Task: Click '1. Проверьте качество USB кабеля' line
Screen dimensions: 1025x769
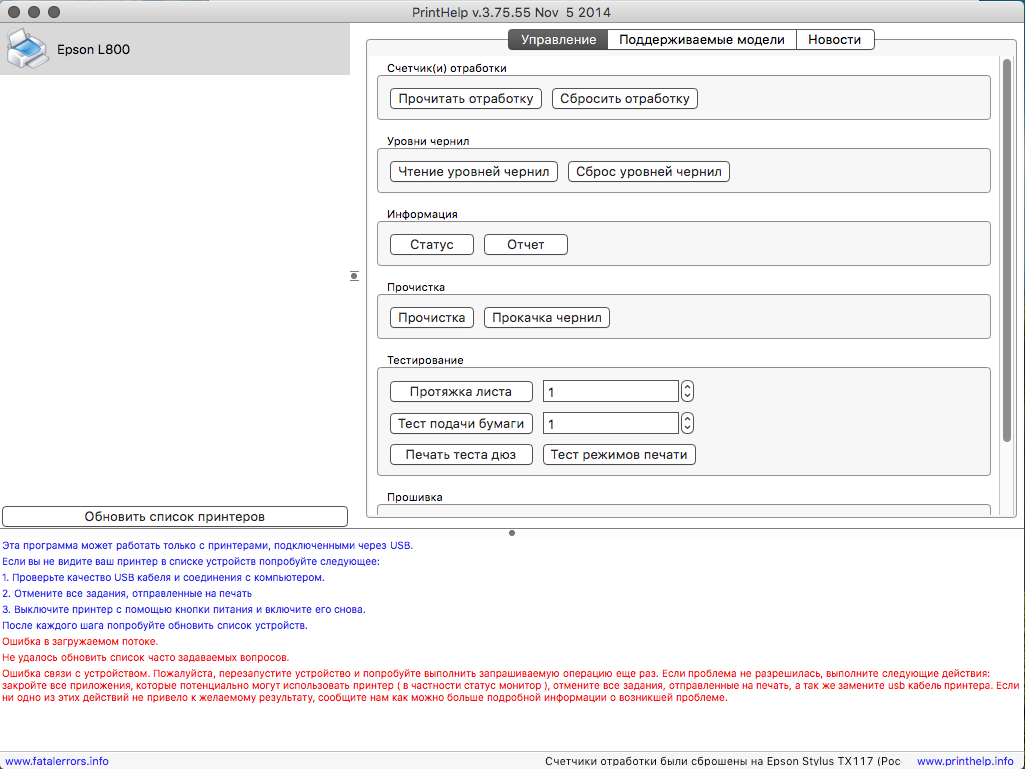Action: [163, 577]
